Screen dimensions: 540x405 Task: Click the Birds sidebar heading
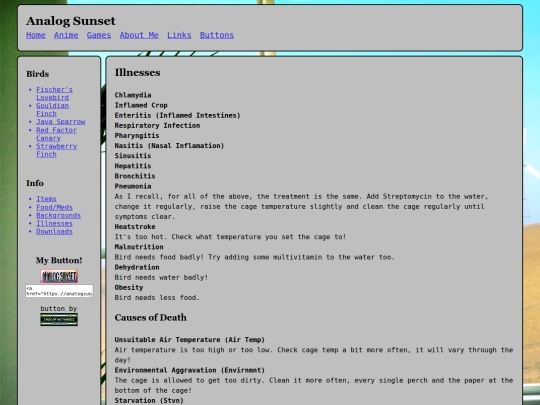[x=38, y=74]
